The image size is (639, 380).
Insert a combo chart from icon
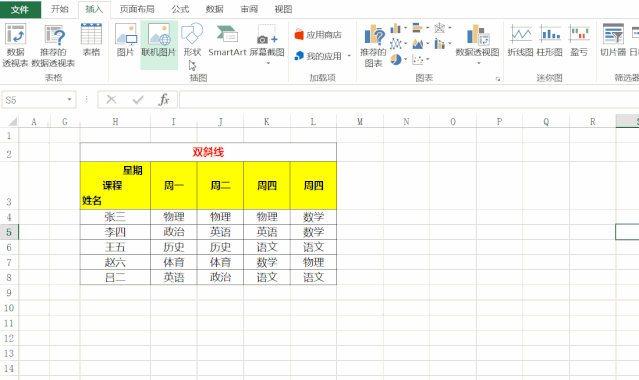pos(440,43)
